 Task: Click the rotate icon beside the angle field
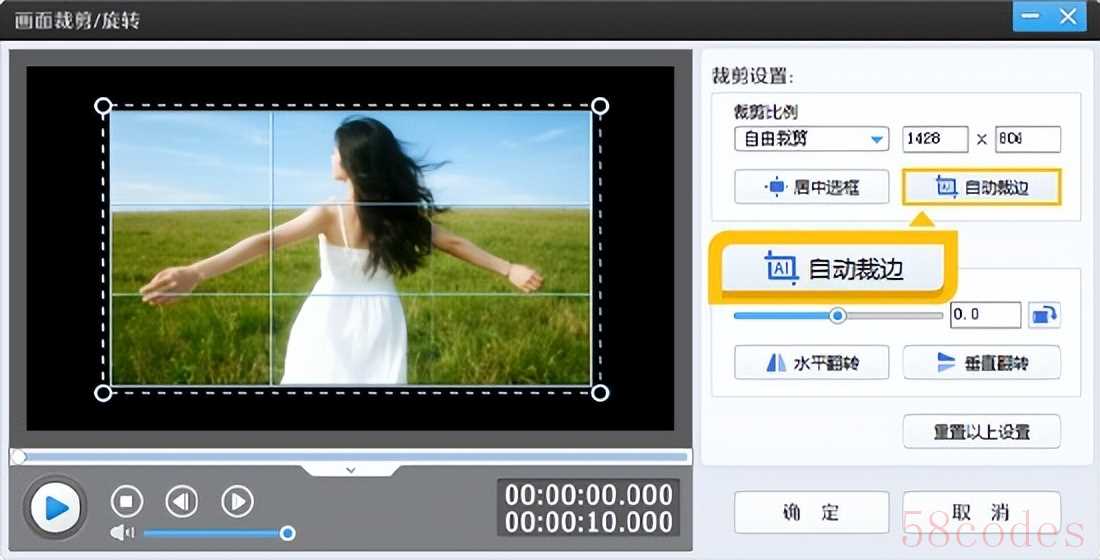(1045, 315)
